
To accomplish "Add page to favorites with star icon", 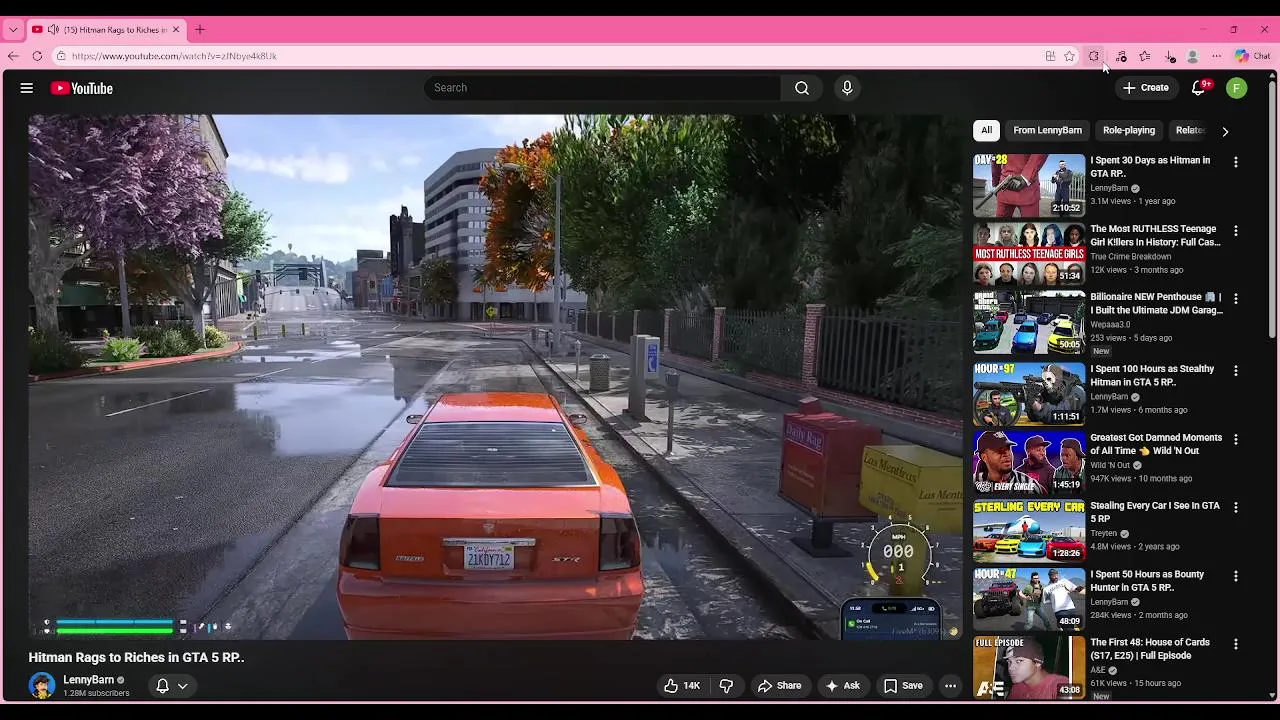I will tap(1070, 56).
